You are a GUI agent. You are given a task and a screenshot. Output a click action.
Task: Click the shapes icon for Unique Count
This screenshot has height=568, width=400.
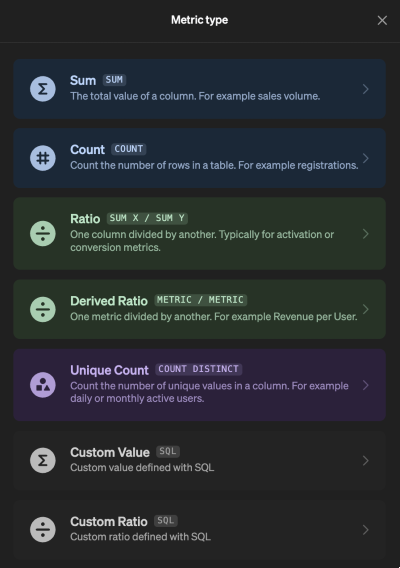43,385
